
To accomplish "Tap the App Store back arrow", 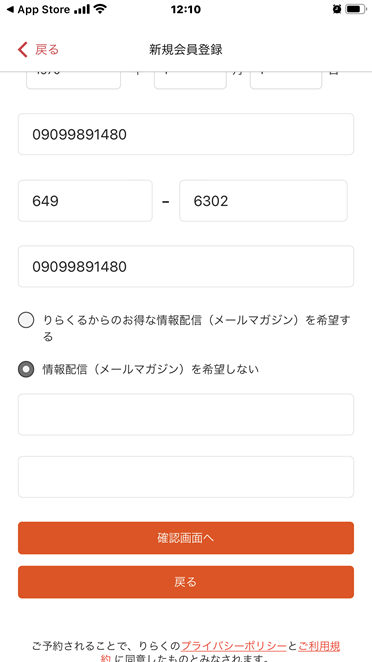I will click(x=11, y=9).
